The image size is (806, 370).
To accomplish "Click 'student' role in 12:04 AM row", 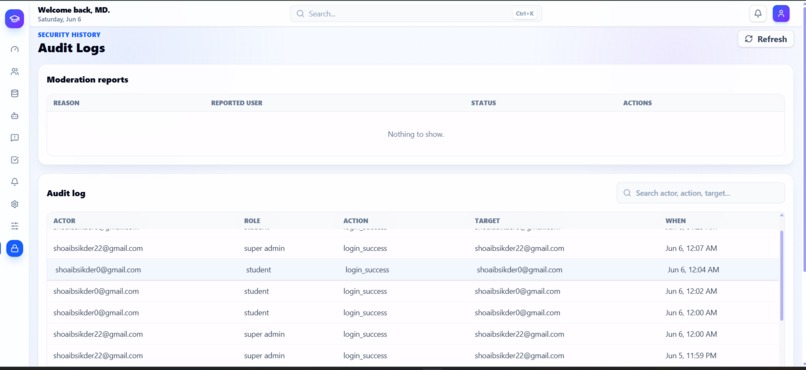I will click(258, 270).
